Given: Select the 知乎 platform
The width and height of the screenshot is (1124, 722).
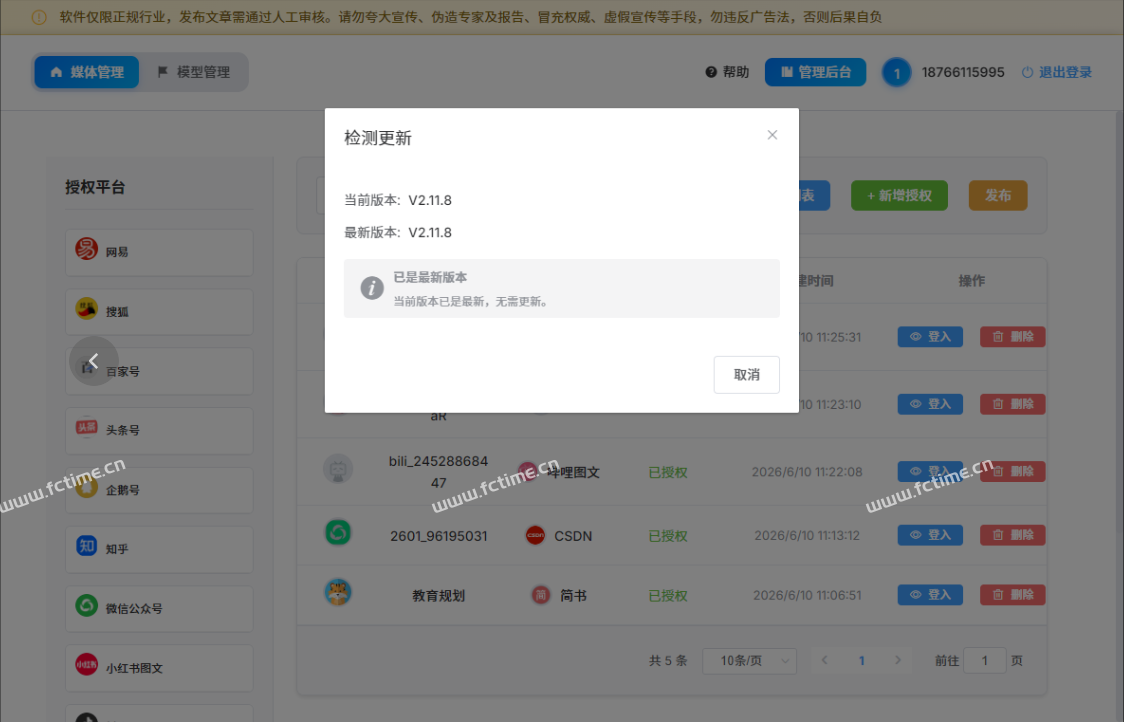Looking at the screenshot, I should tap(159, 550).
